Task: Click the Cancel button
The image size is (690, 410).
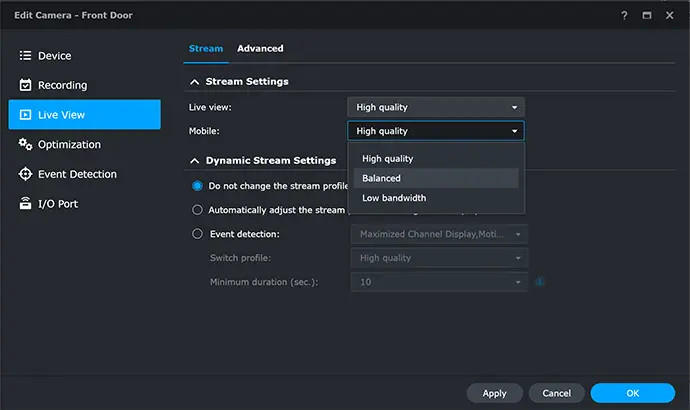Action: click(556, 393)
